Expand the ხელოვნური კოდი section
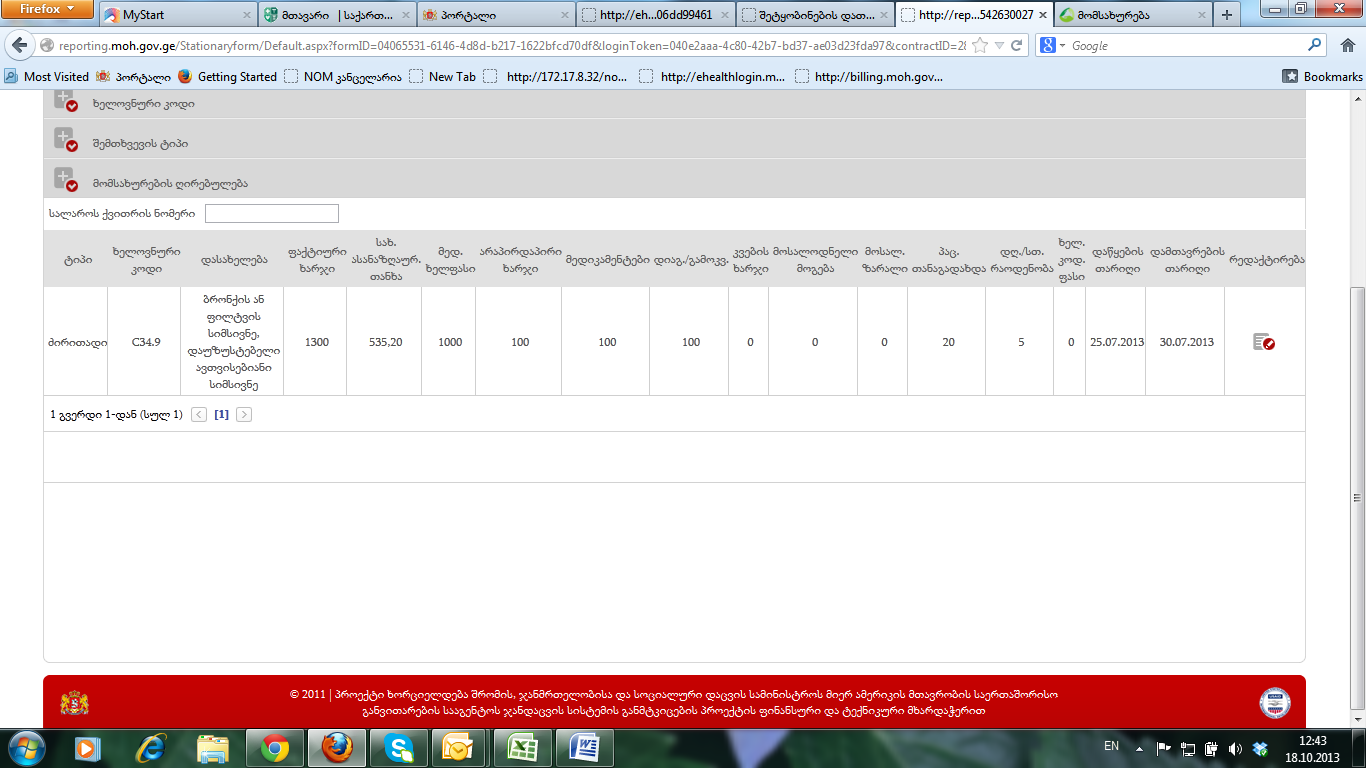 [x=66, y=101]
